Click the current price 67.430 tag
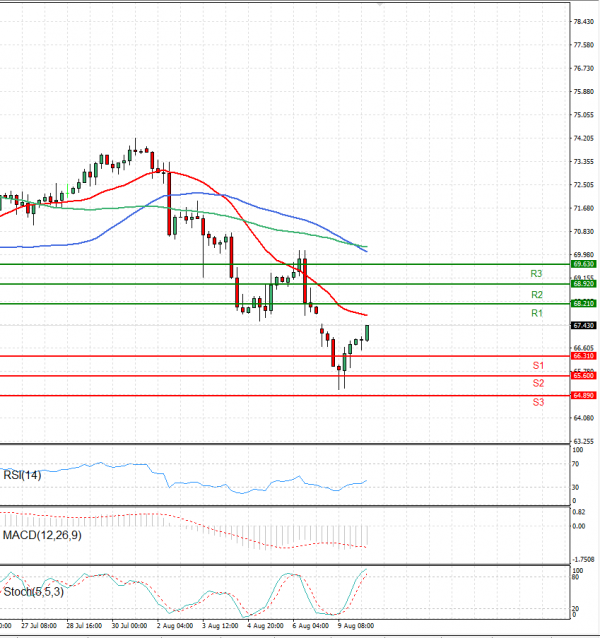Image resolution: width=600 pixels, height=638 pixels. point(584,326)
